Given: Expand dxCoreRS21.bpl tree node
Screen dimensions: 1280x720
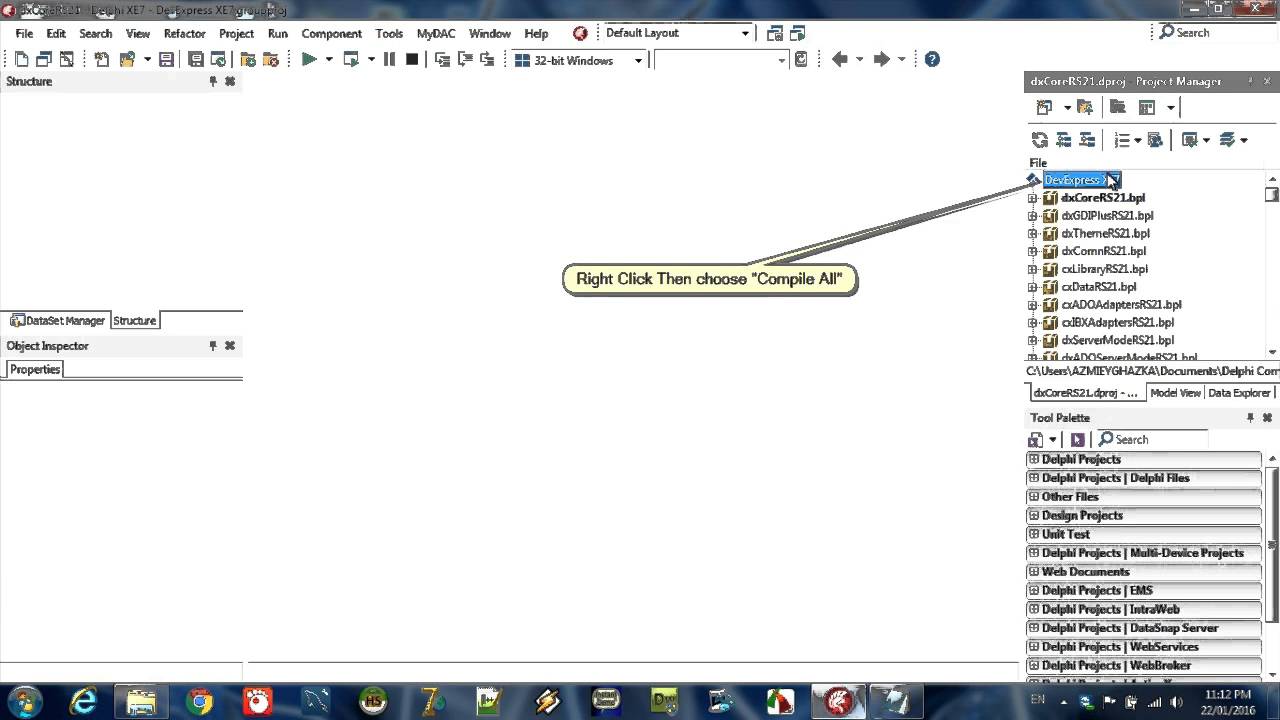Looking at the screenshot, I should pyautogui.click(x=1033, y=198).
